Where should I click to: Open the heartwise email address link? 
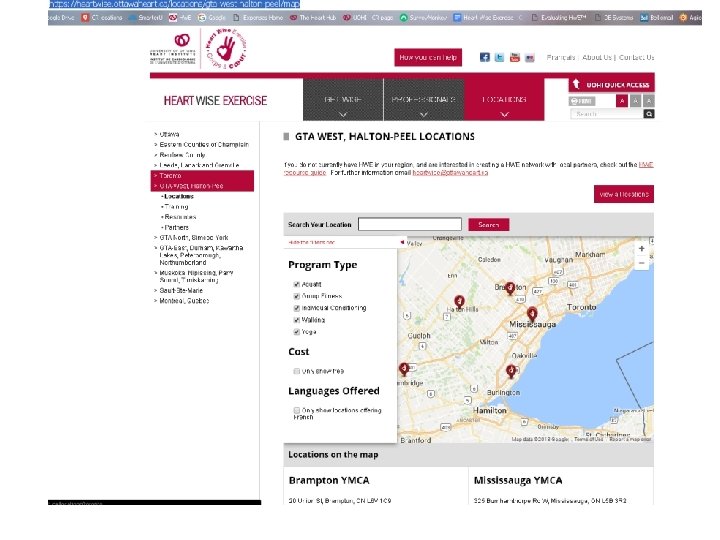tap(450, 173)
